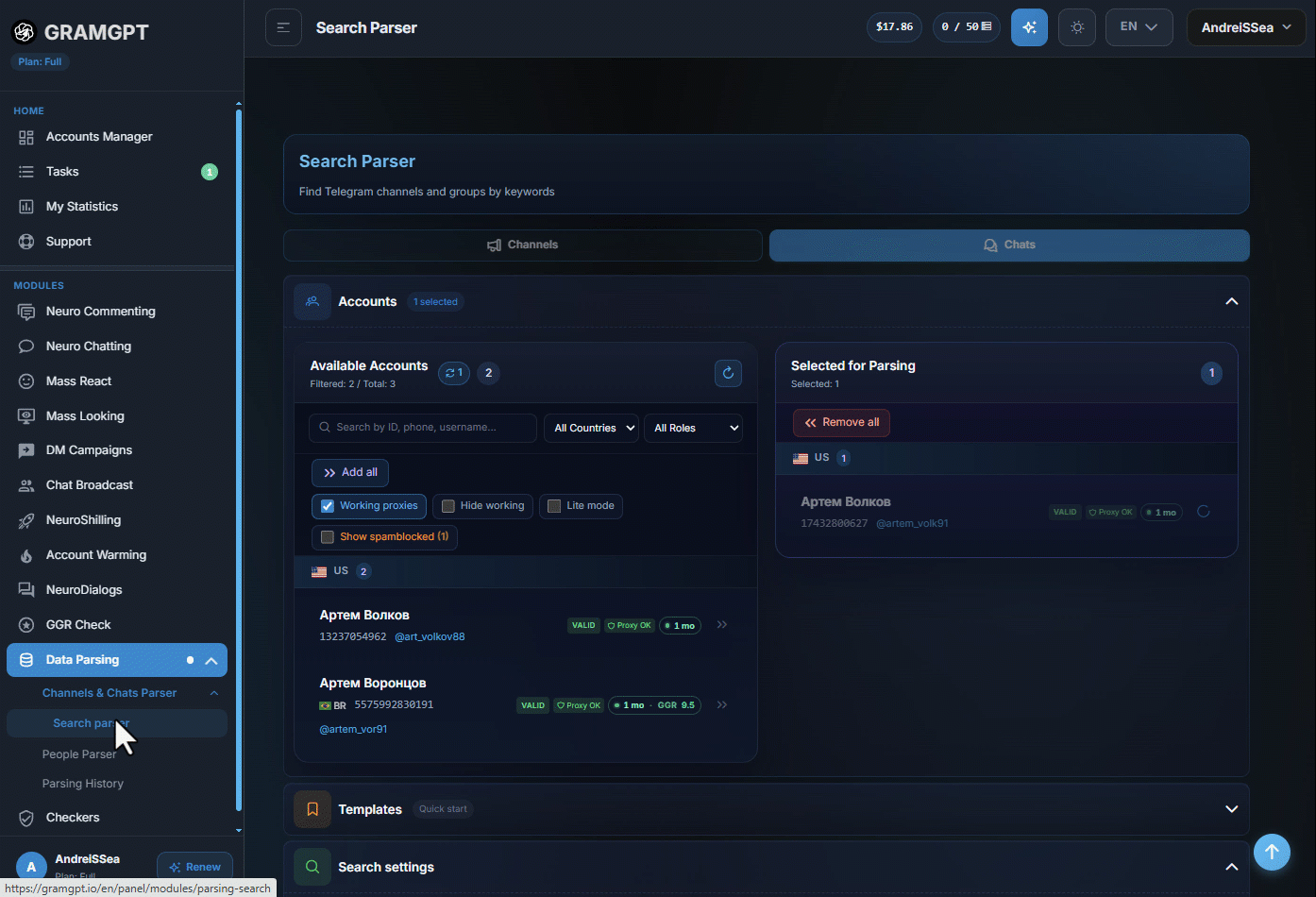Image resolution: width=1316 pixels, height=897 pixels.
Task: Uncheck the Working proxies checkbox
Action: 328,506
